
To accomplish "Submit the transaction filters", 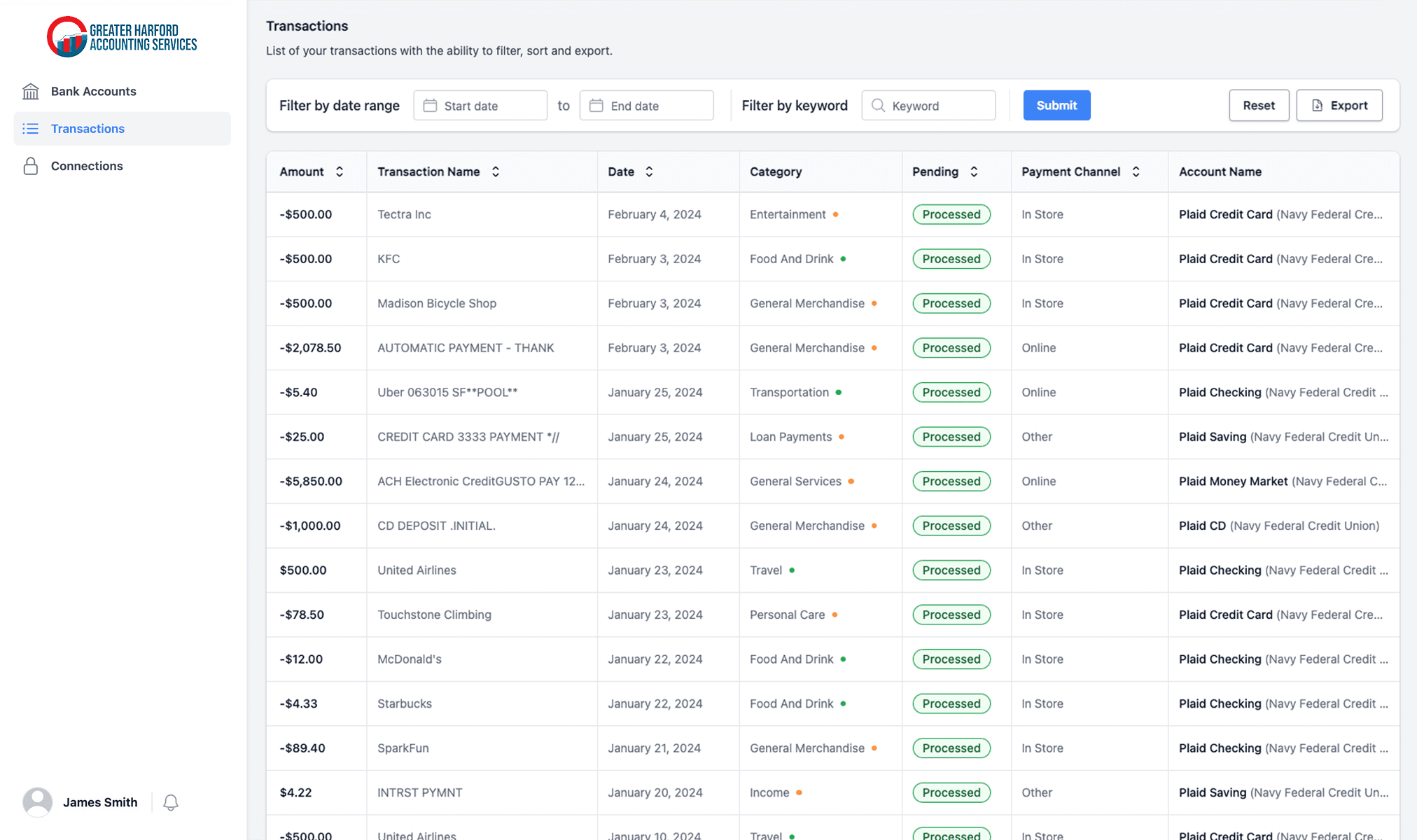I will pyautogui.click(x=1056, y=105).
